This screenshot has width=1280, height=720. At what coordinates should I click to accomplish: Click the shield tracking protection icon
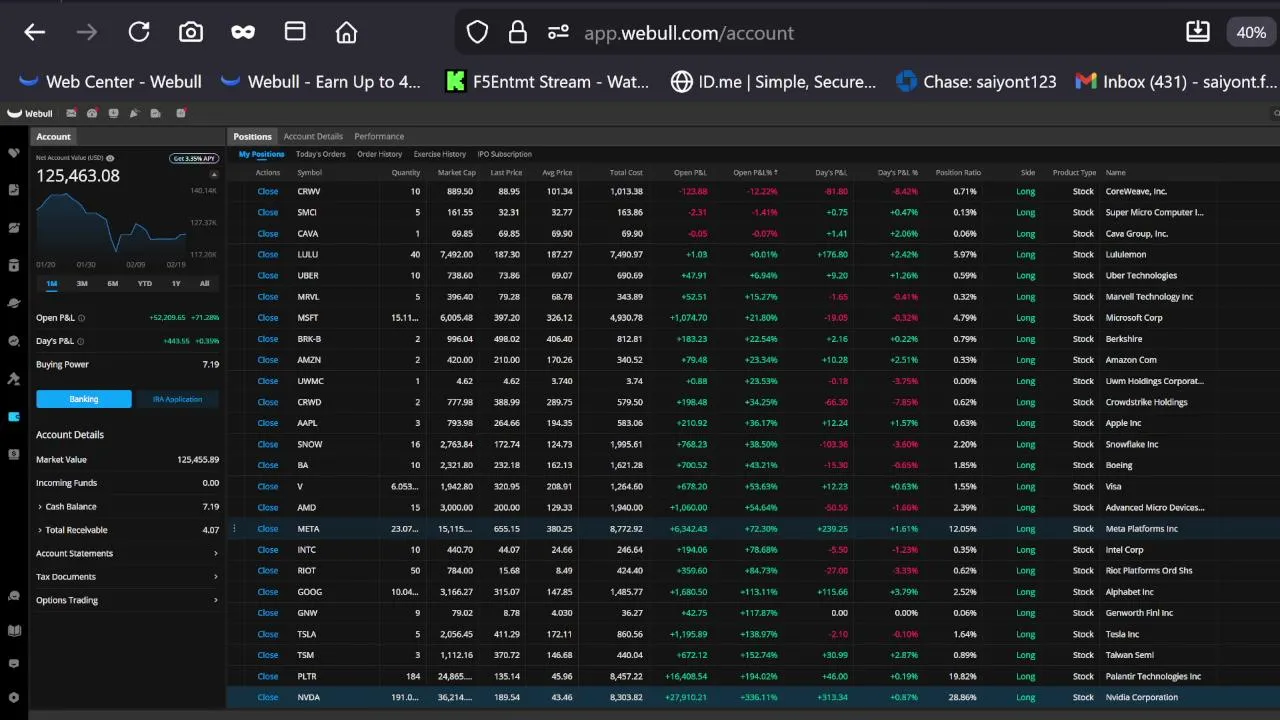click(478, 33)
